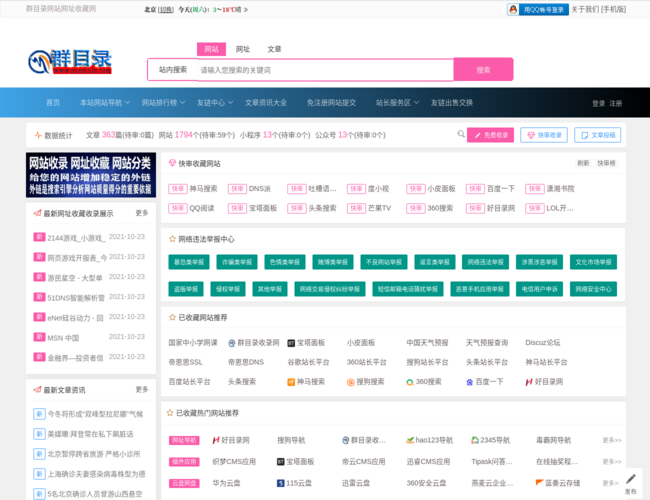Click the 快审 tag beside QQ阅读
Viewport: 650px width, 500px height.
click(178, 208)
